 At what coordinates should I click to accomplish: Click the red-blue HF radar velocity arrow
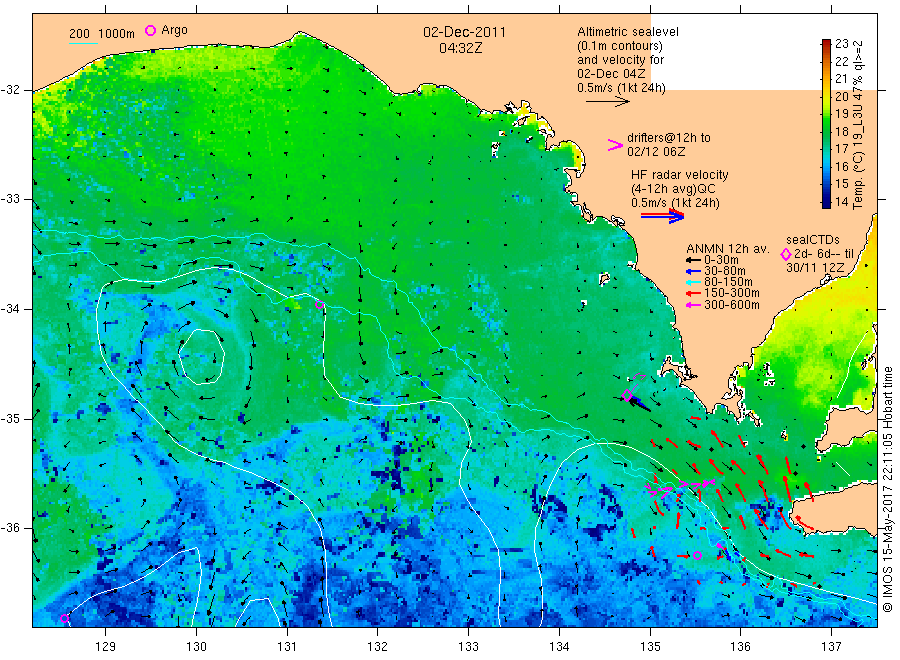[x=662, y=216]
